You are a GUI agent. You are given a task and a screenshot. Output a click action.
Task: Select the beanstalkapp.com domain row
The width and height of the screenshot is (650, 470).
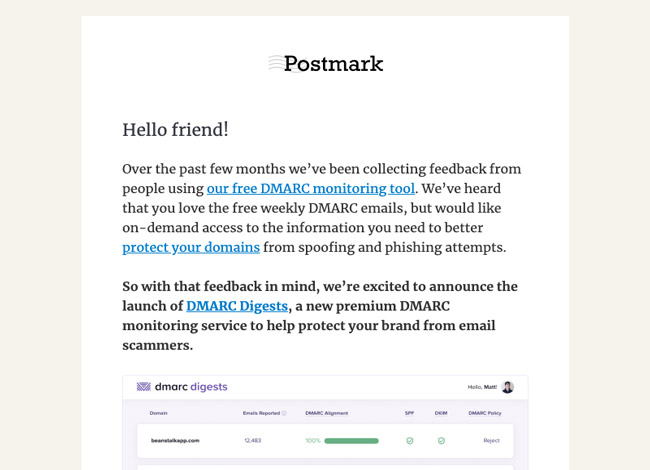click(175, 441)
